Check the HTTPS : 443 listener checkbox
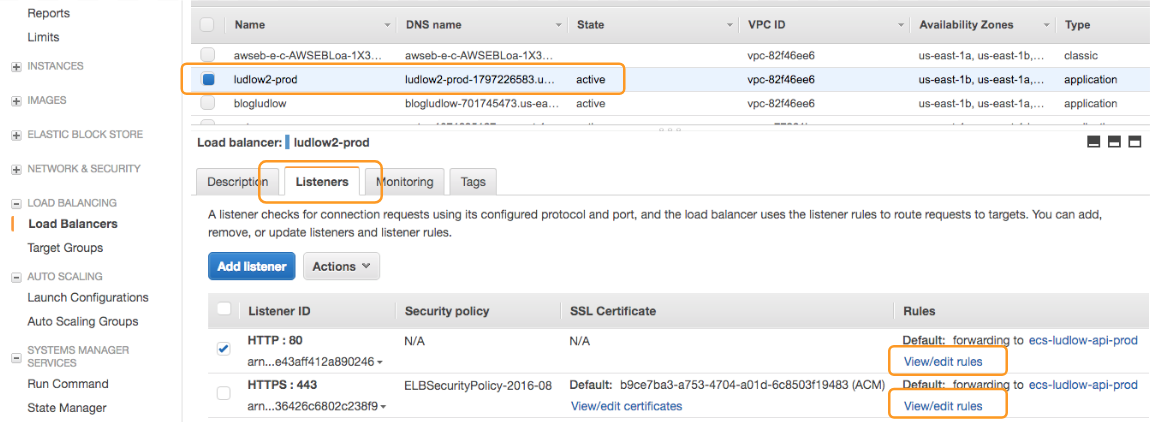This screenshot has width=1152, height=422. tap(224, 393)
